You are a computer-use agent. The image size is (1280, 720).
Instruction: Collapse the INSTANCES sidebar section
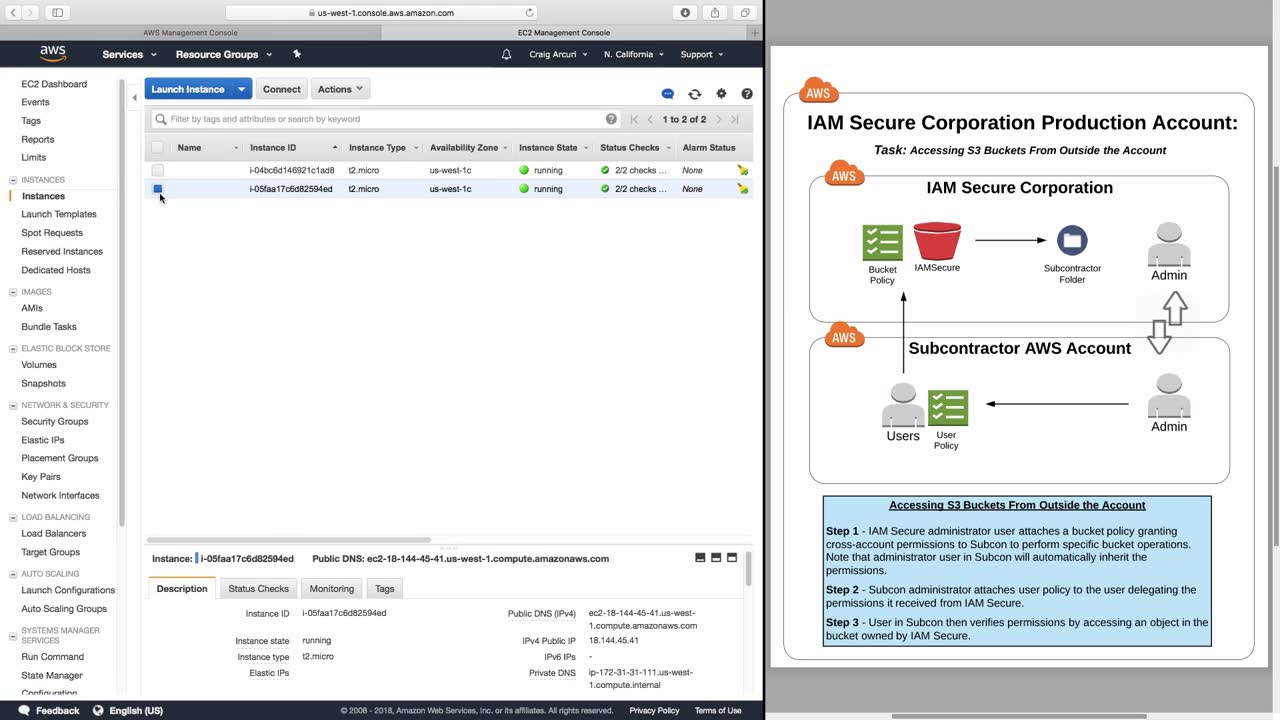13,180
